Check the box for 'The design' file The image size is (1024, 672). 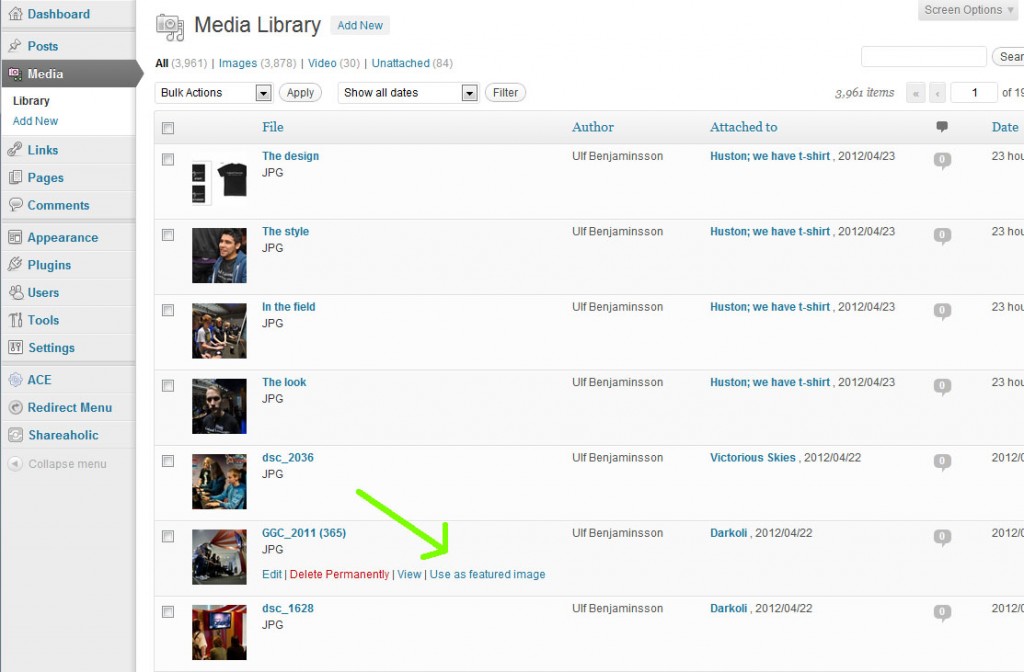pos(168,159)
